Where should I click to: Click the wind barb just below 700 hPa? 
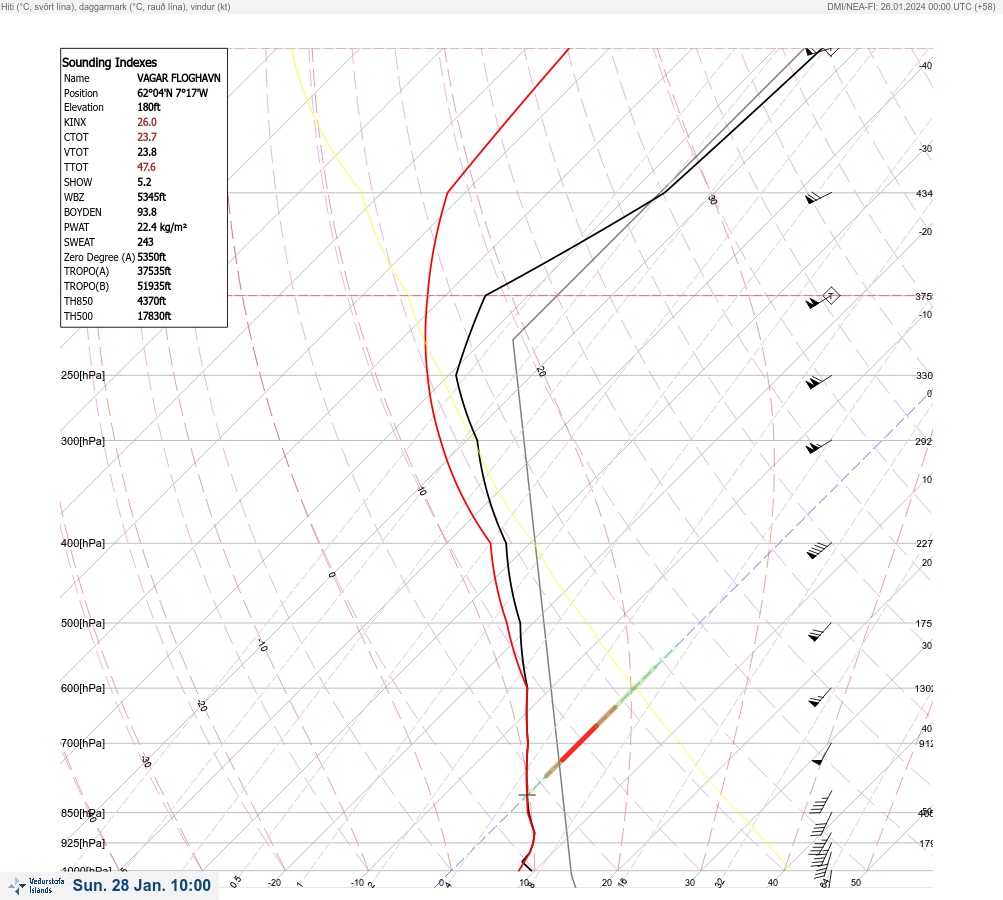[x=821, y=755]
